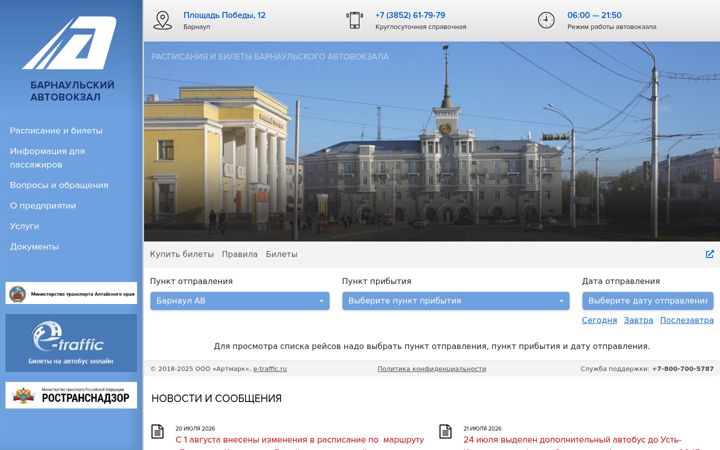Click the Барнаульский автовокзал logo
Viewport: 720px width, 450px height.
click(70, 58)
